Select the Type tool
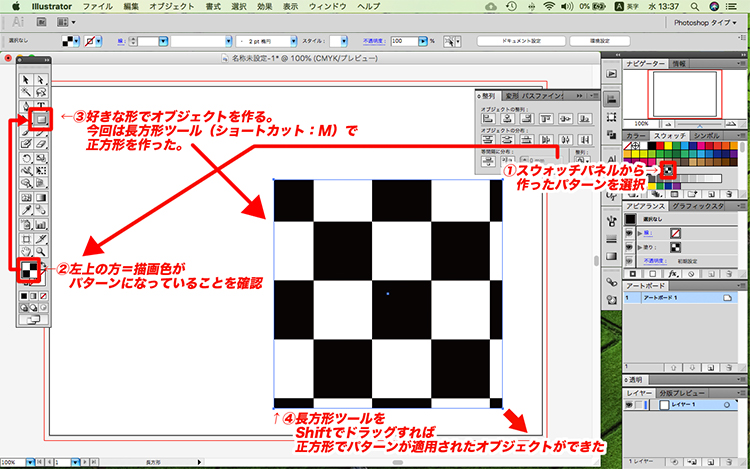Image resolution: width=750 pixels, height=469 pixels. [x=41, y=105]
